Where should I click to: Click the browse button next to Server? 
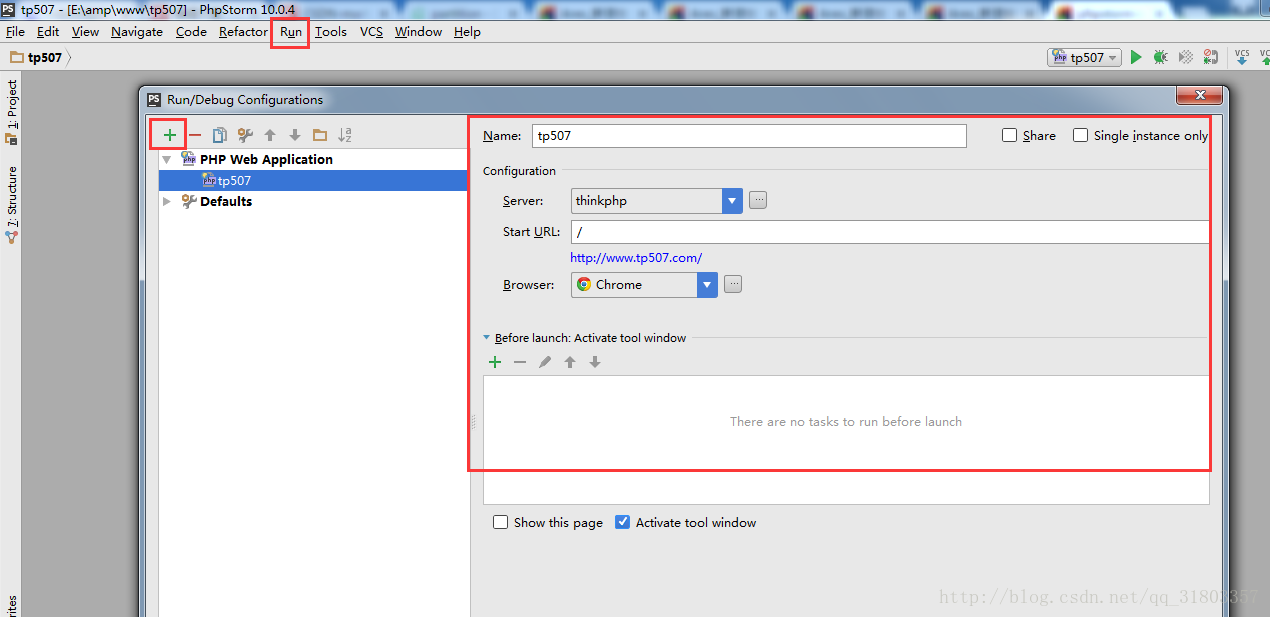pos(758,200)
